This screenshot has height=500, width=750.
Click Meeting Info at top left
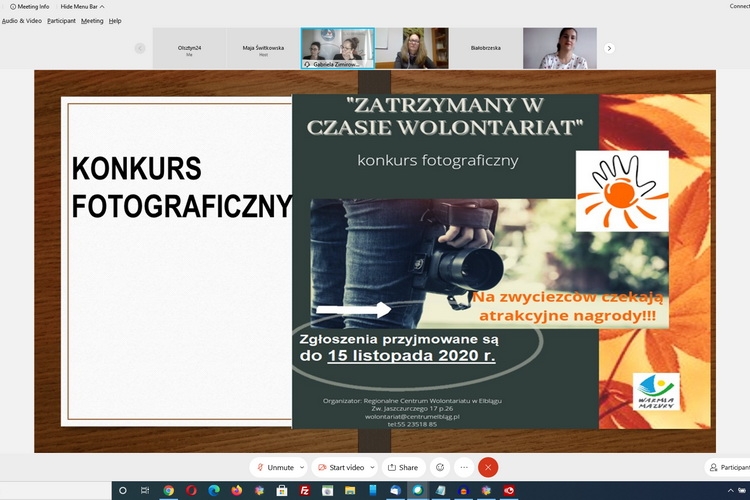(x=29, y=6)
